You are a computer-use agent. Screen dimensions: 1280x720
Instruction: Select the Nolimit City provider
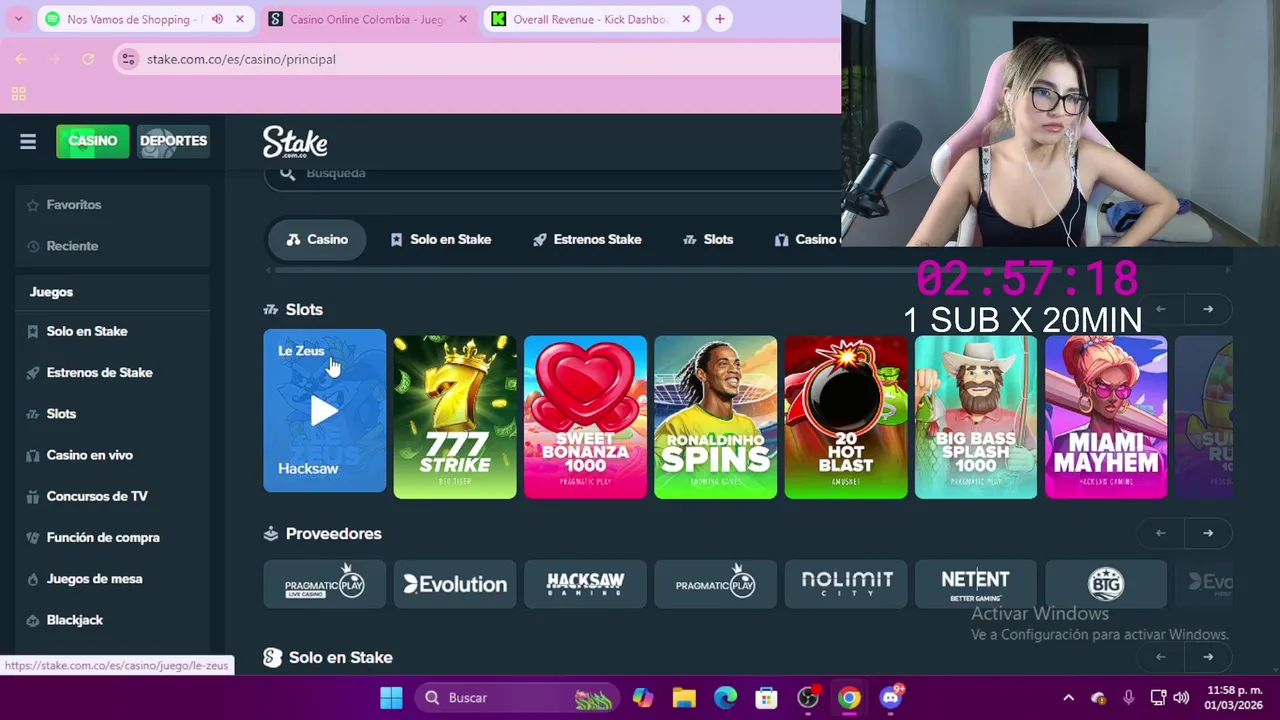pyautogui.click(x=846, y=584)
